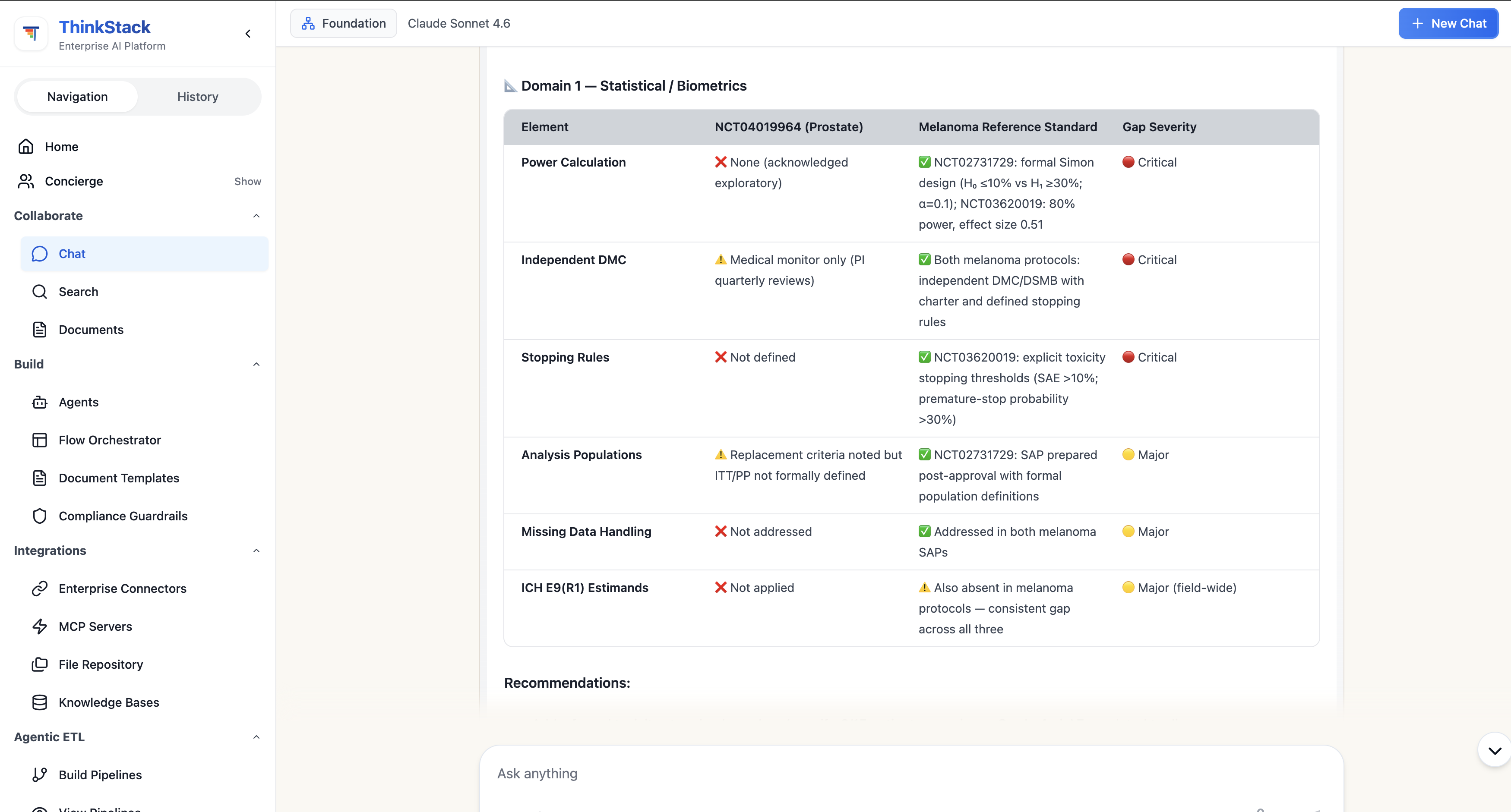Image resolution: width=1511 pixels, height=812 pixels.
Task: Collapse the Build section
Action: [x=256, y=364]
